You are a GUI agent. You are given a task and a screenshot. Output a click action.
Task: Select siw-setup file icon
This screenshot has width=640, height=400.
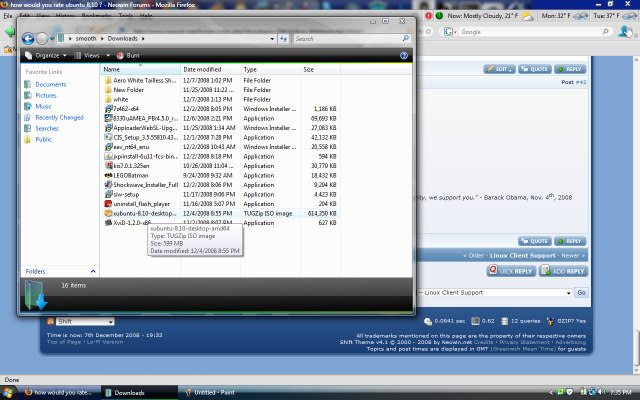pyautogui.click(x=108, y=194)
